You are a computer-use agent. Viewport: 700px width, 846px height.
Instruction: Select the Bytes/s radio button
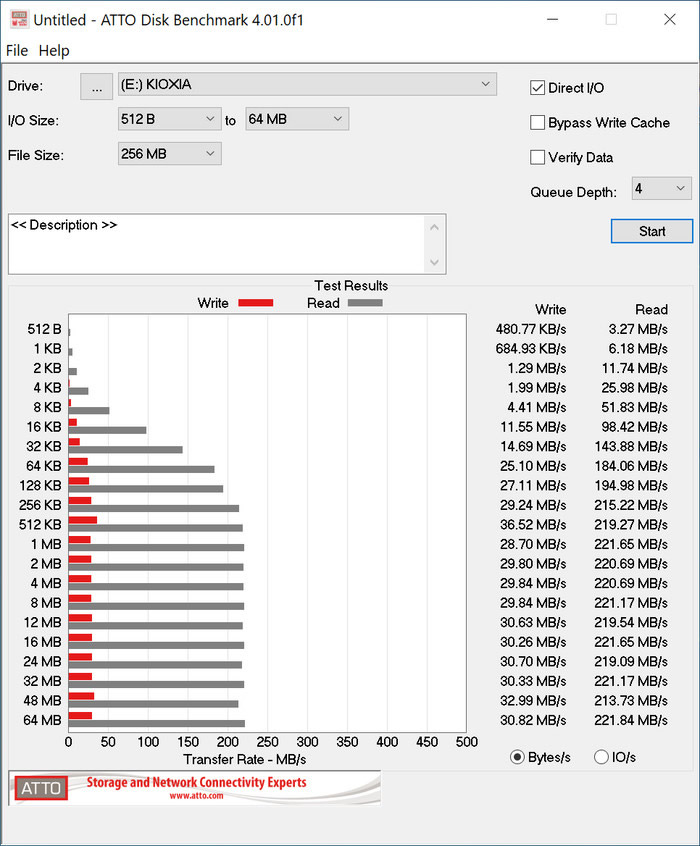[x=517, y=757]
